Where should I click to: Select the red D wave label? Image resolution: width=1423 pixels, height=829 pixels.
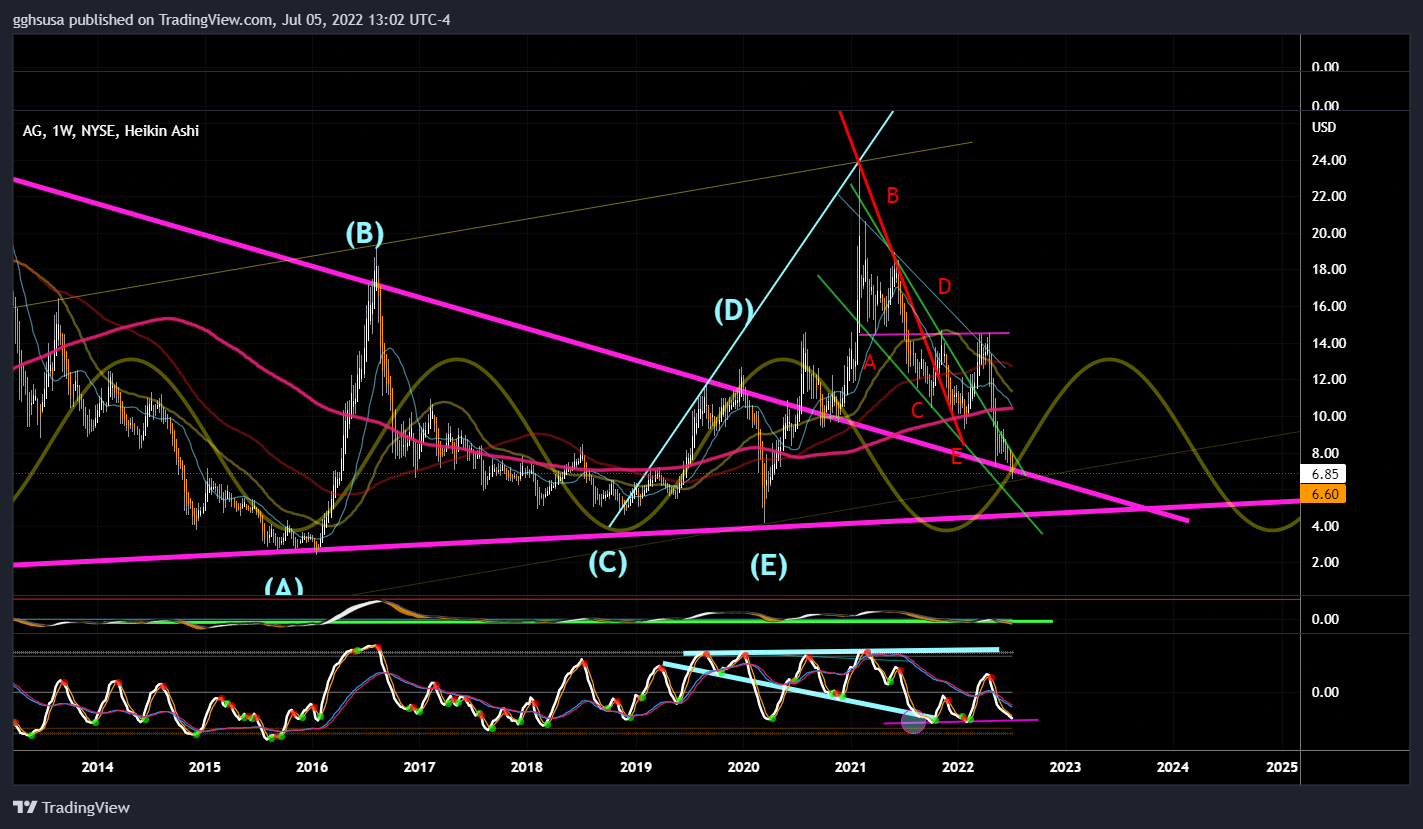(944, 287)
